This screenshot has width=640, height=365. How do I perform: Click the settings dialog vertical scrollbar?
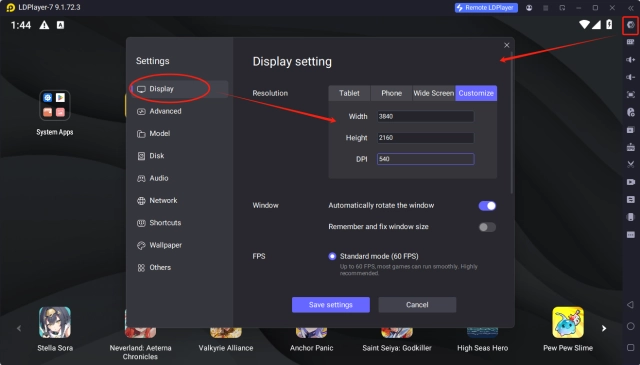(512, 122)
